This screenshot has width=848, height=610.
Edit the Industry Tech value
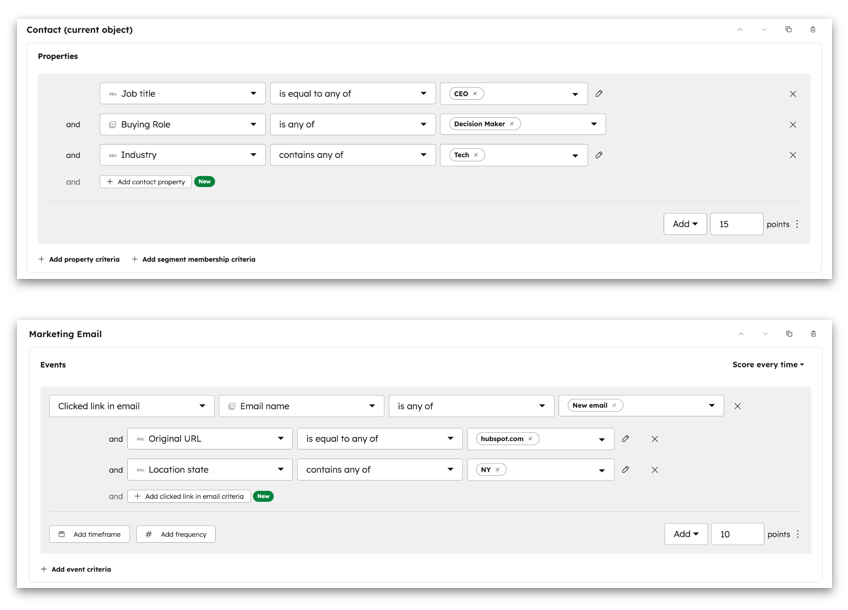(x=599, y=155)
